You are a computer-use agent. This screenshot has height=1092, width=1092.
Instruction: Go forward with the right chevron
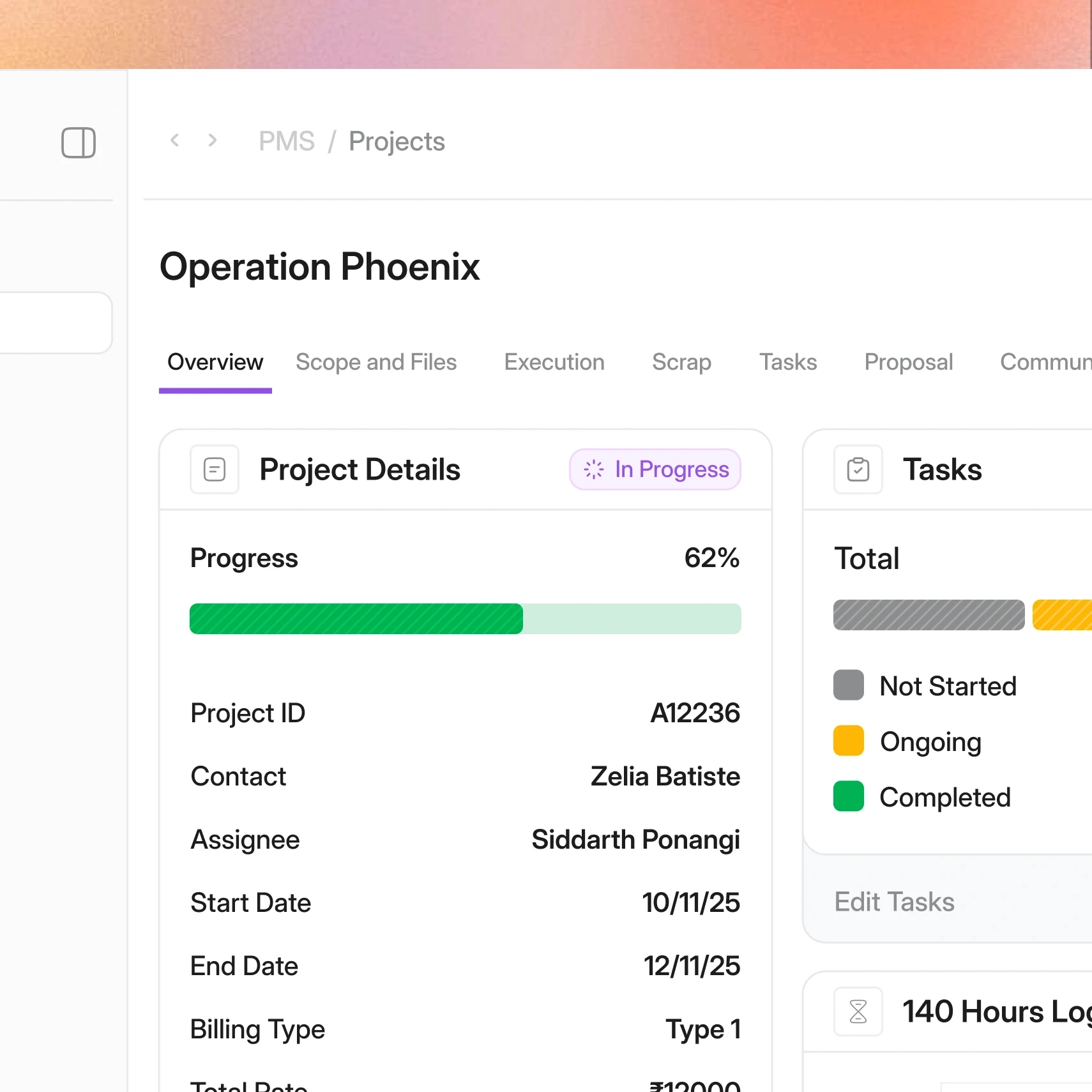coord(213,140)
